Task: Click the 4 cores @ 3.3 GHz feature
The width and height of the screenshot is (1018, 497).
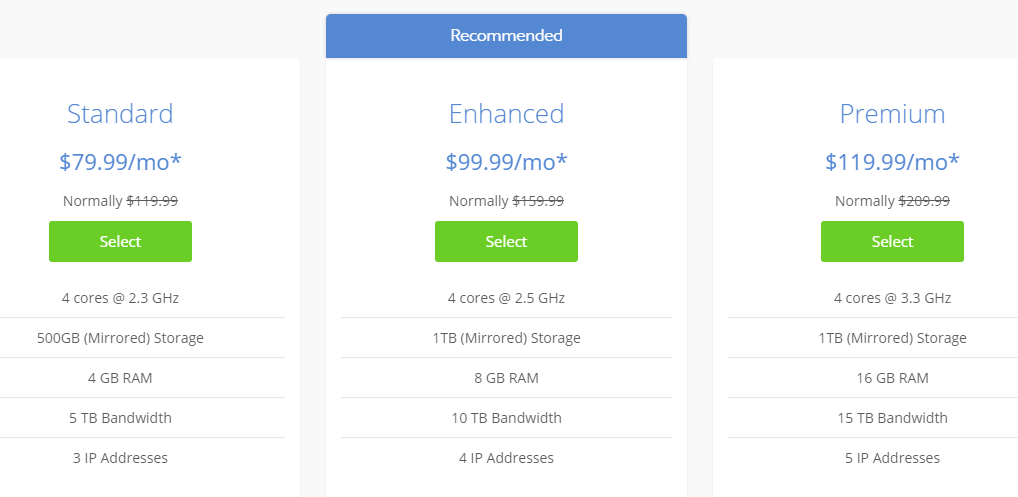Action: [892, 298]
